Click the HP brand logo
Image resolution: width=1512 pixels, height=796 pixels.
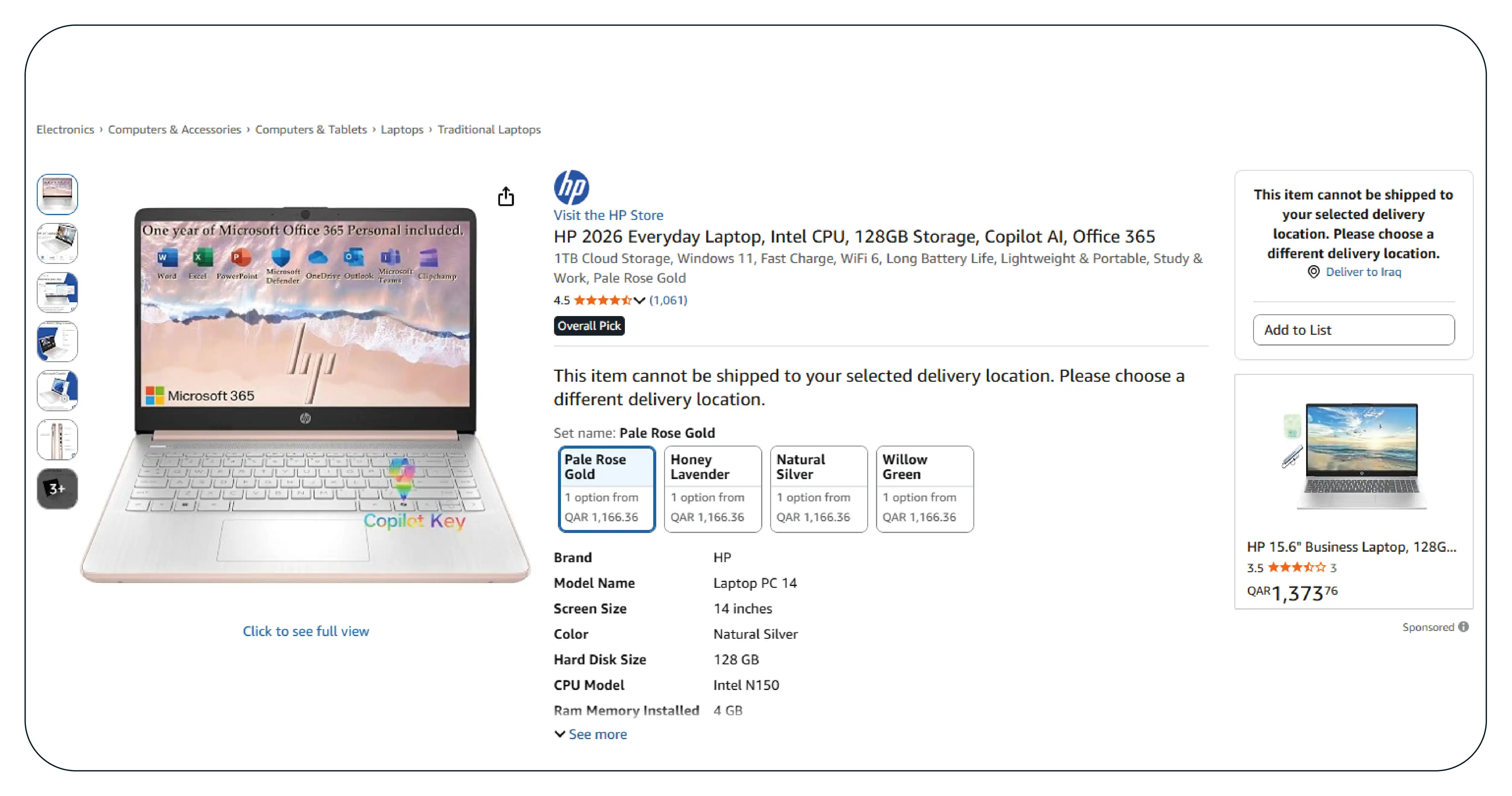[571, 187]
